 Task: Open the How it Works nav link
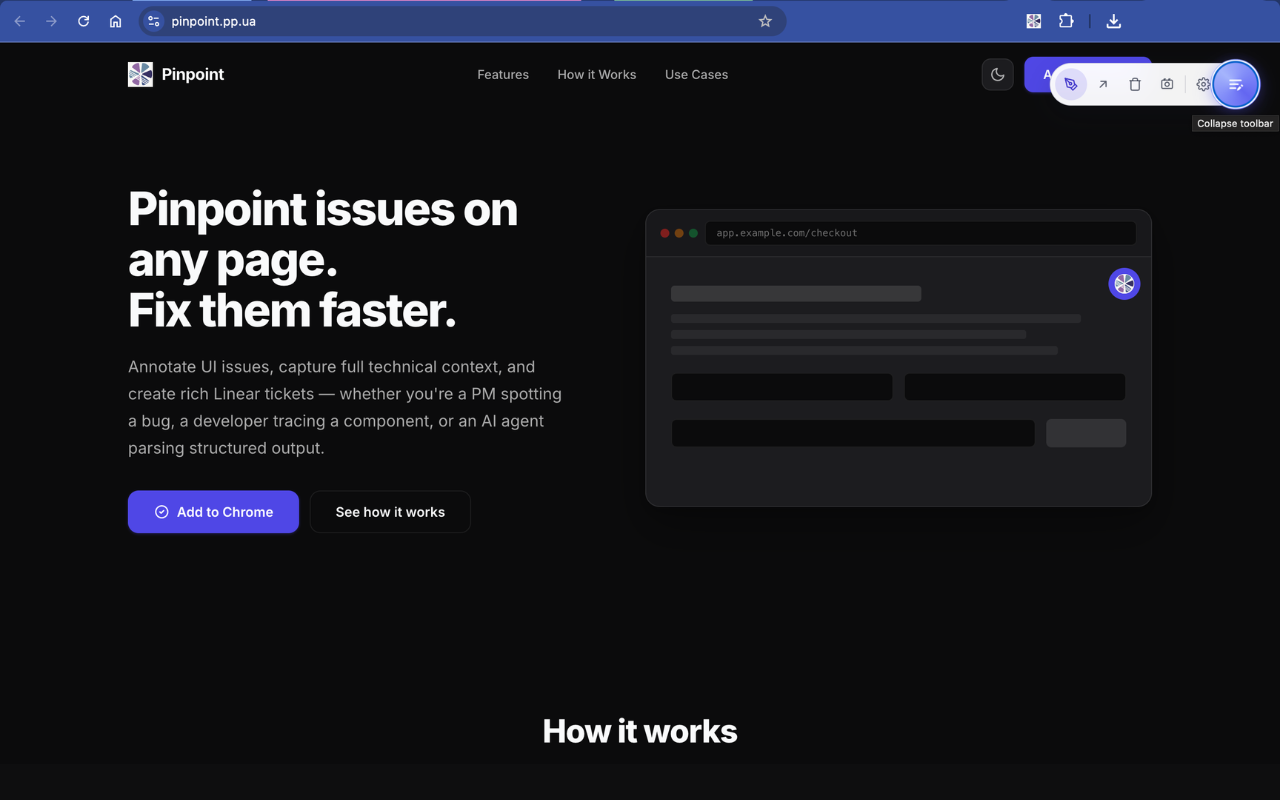click(x=597, y=74)
